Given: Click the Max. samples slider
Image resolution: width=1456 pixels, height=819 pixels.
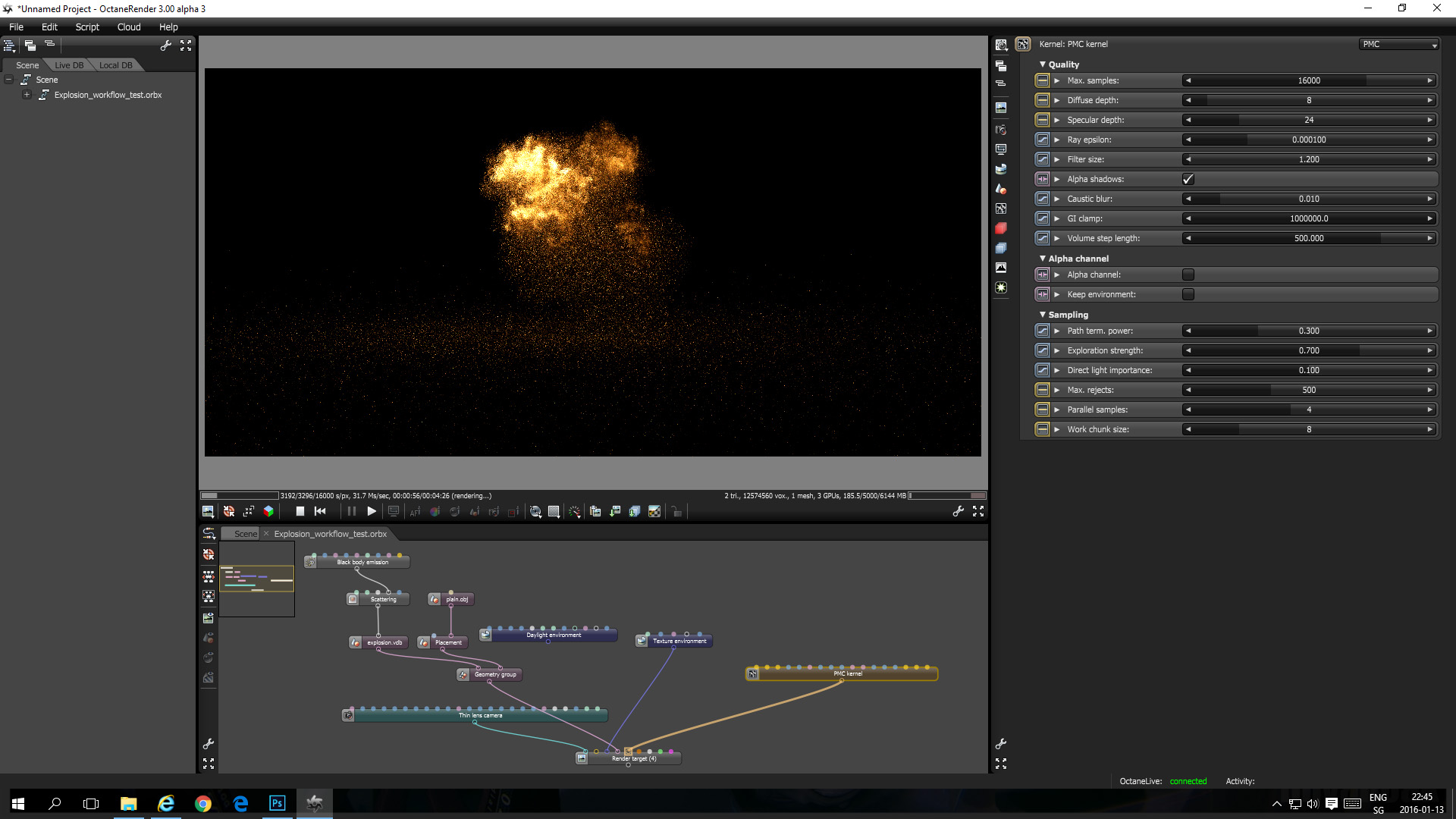Looking at the screenshot, I should 1309,81.
